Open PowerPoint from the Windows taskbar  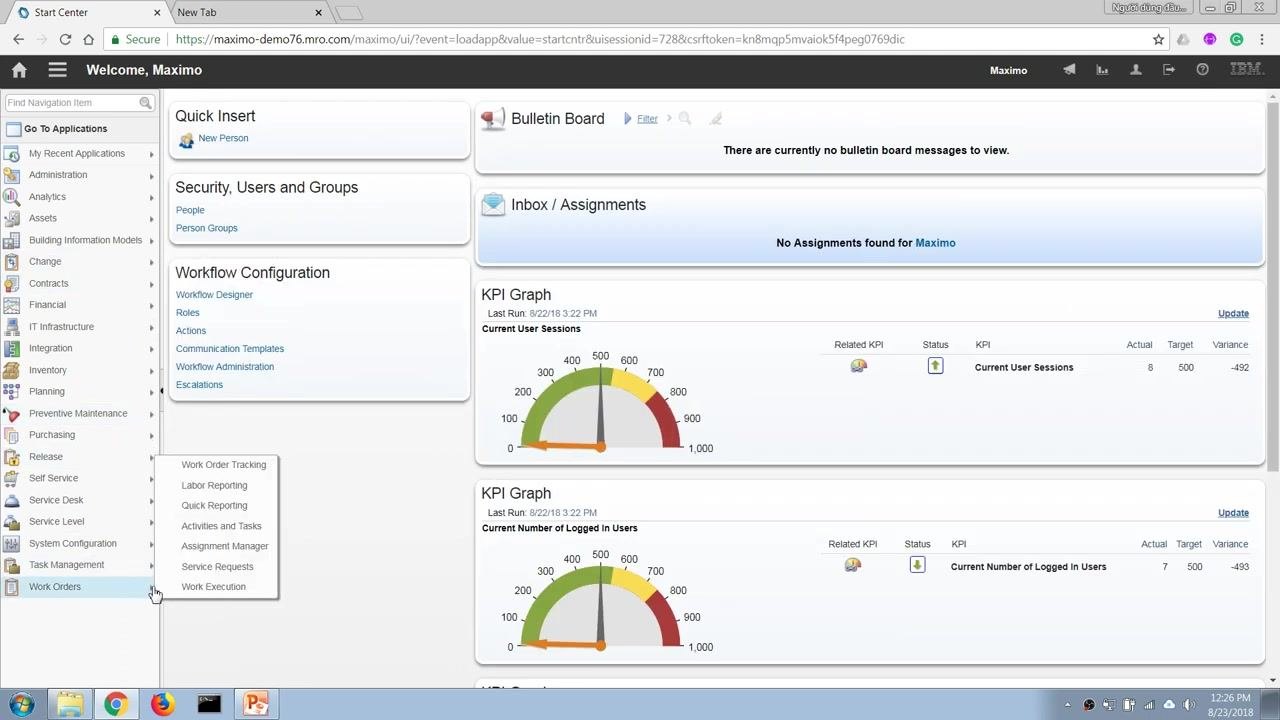pos(256,704)
